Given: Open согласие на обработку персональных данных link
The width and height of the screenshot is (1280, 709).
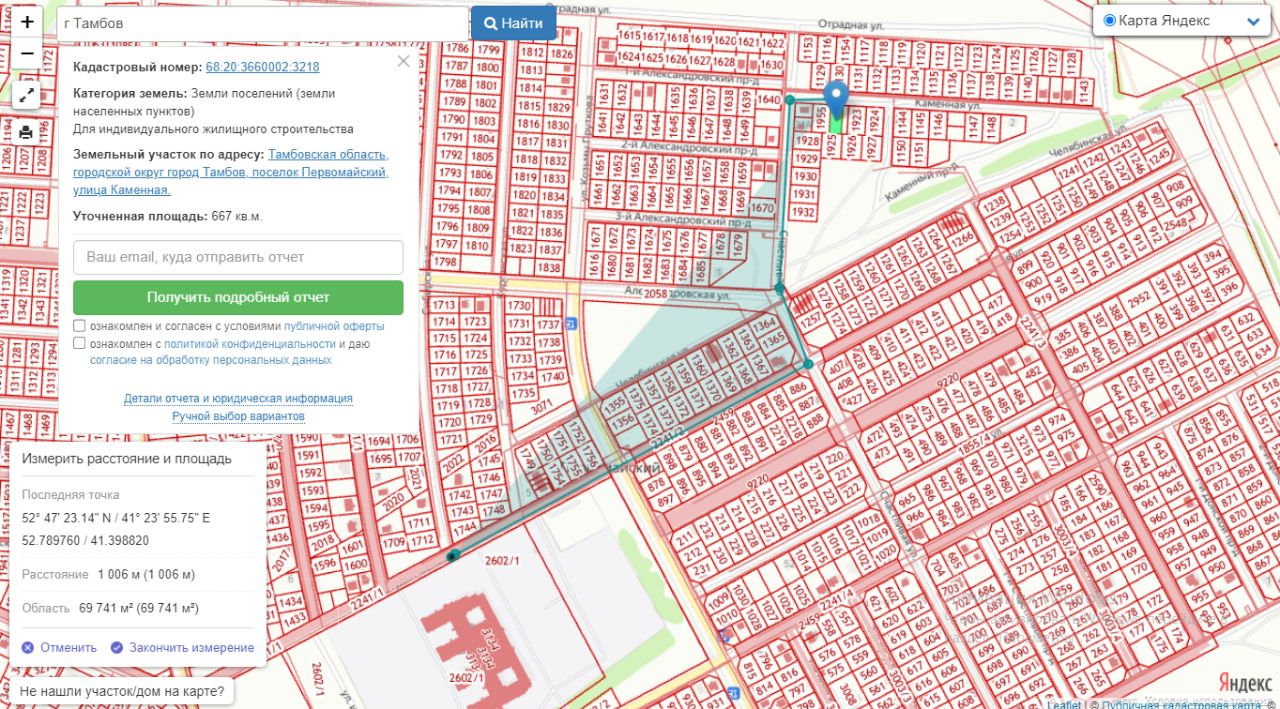Looking at the screenshot, I should [211, 360].
